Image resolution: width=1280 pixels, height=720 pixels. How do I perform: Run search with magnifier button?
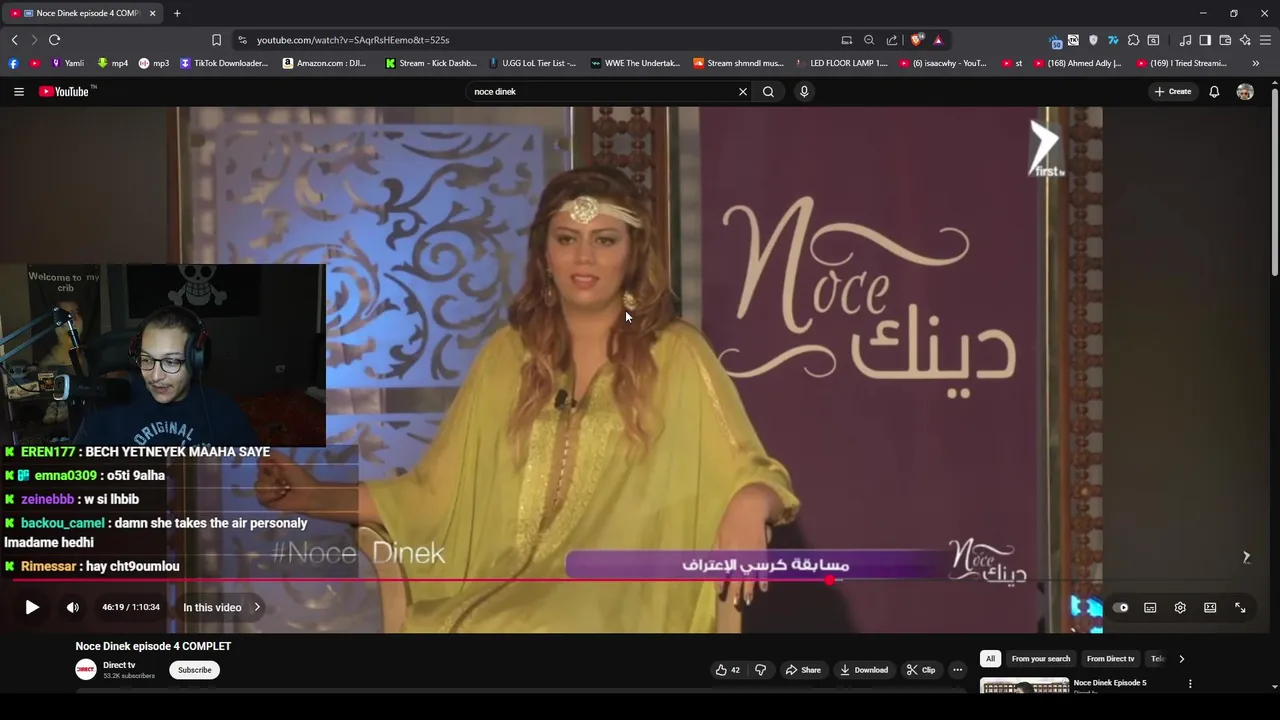click(768, 91)
